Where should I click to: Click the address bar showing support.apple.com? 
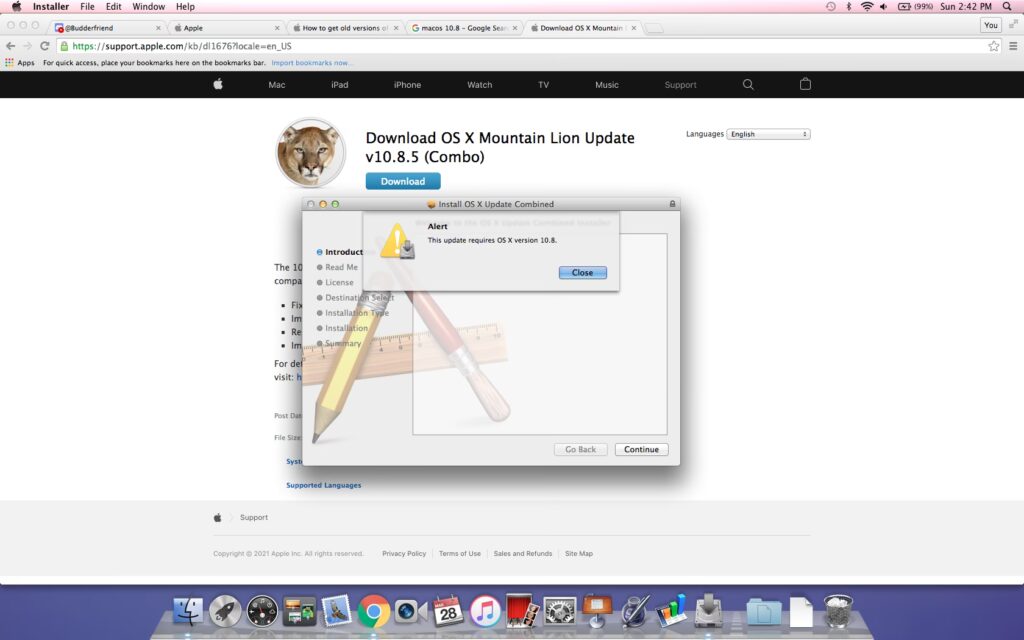tap(500, 46)
